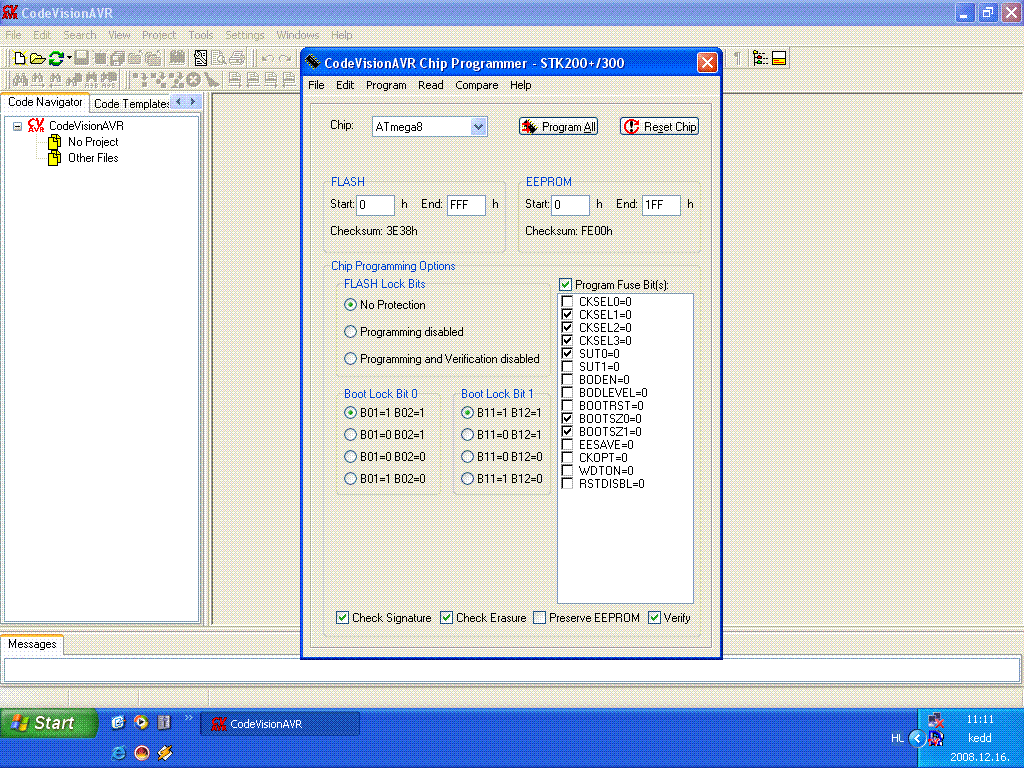
Task: Toggle the Program Fuse Bit(s) checkbox
Action: 566,285
